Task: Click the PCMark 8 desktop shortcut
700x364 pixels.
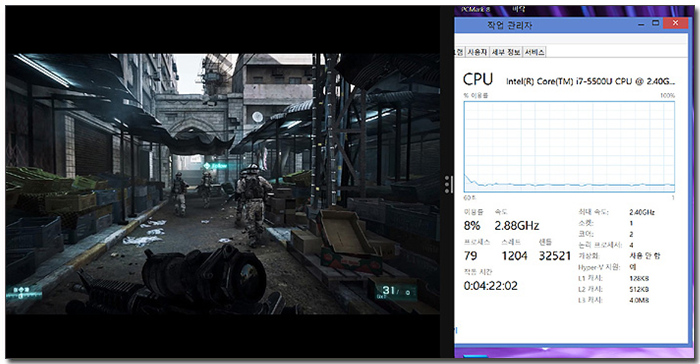Action: click(x=475, y=9)
